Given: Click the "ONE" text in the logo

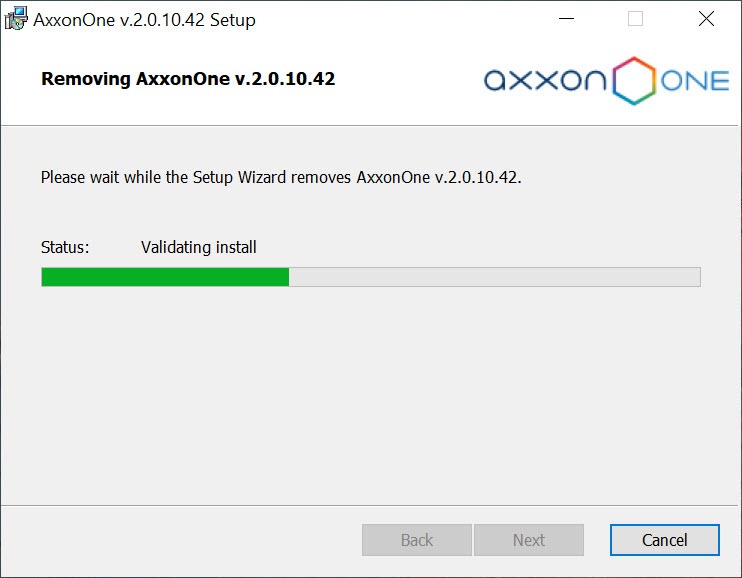Looking at the screenshot, I should pyautogui.click(x=695, y=81).
